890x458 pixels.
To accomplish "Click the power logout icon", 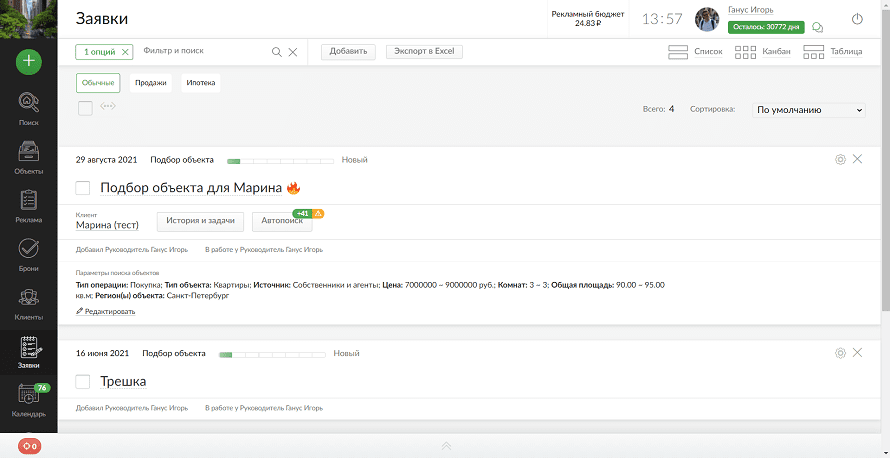I will [x=857, y=19].
